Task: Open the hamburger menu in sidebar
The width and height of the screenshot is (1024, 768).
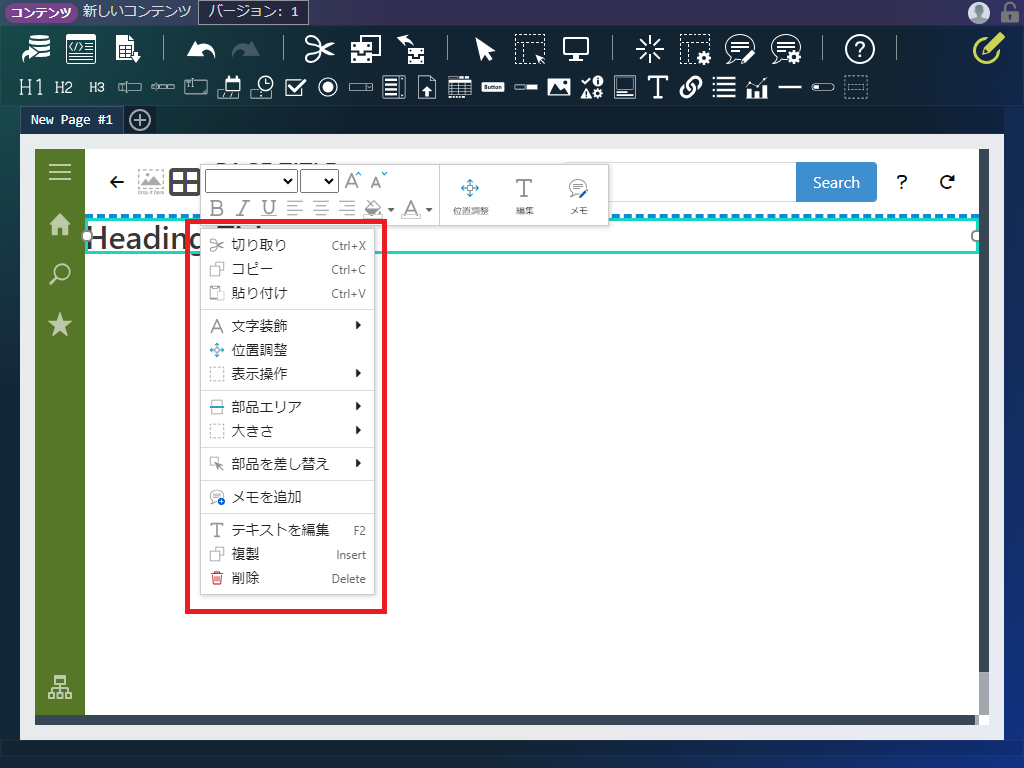Action: (x=59, y=172)
